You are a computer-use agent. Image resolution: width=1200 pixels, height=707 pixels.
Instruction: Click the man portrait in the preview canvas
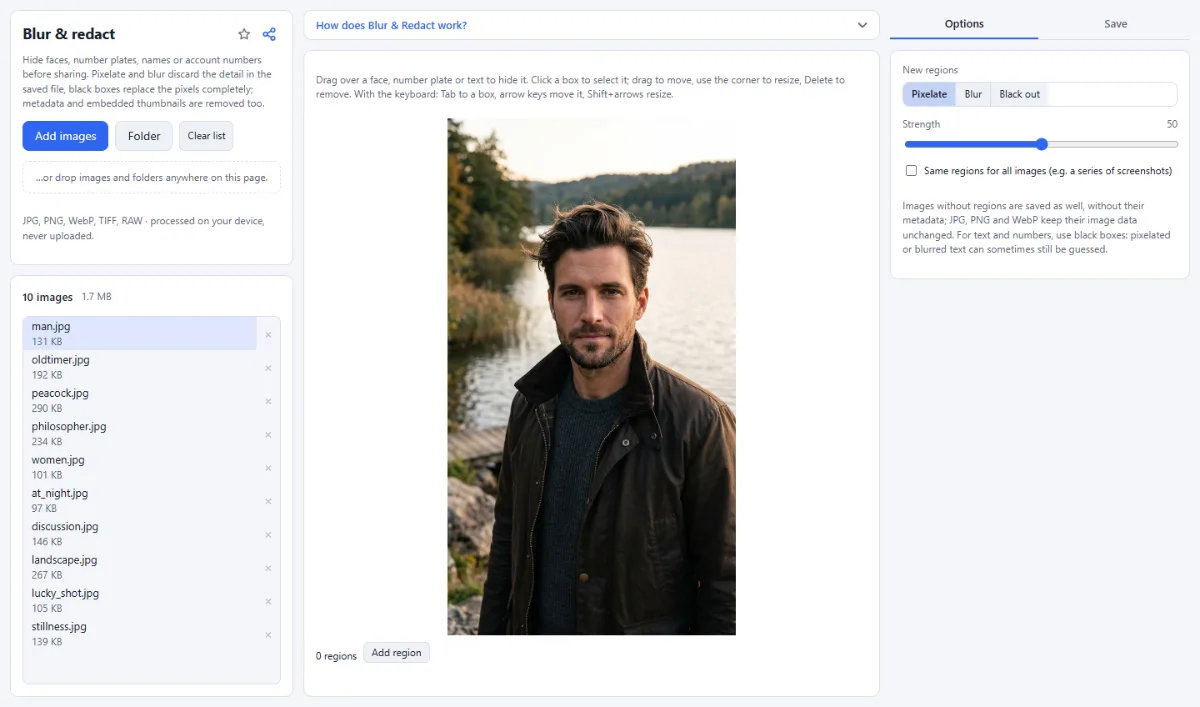[x=591, y=377]
